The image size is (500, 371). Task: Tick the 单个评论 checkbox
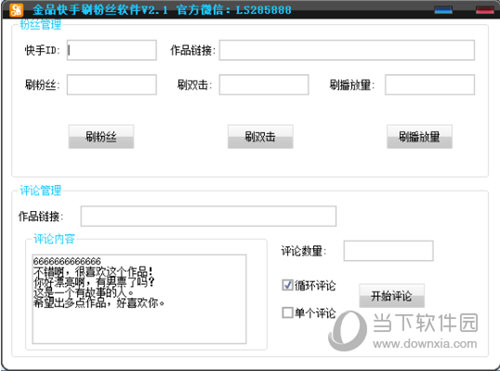pyautogui.click(x=287, y=312)
